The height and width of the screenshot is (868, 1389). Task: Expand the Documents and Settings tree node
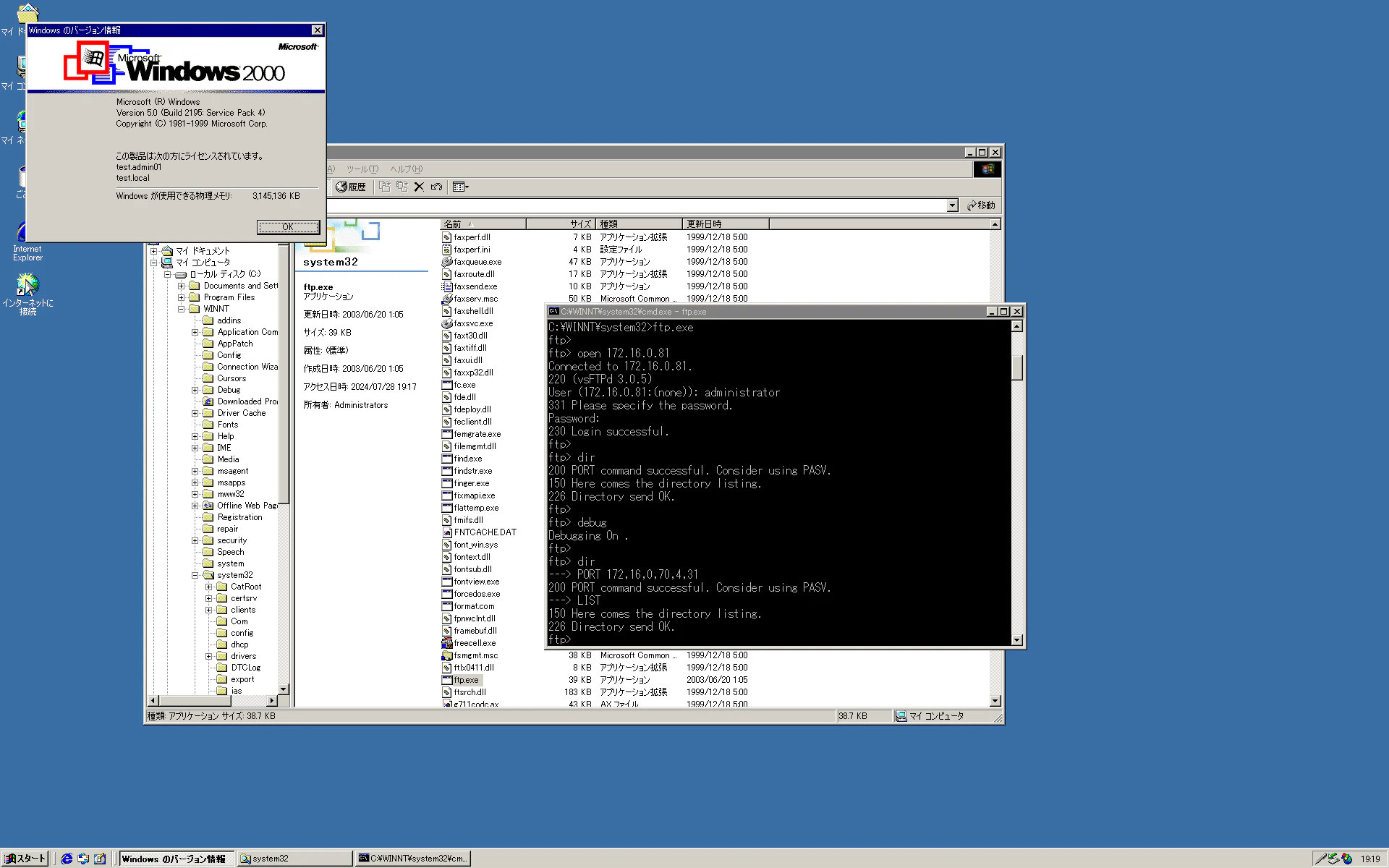pyautogui.click(x=182, y=286)
